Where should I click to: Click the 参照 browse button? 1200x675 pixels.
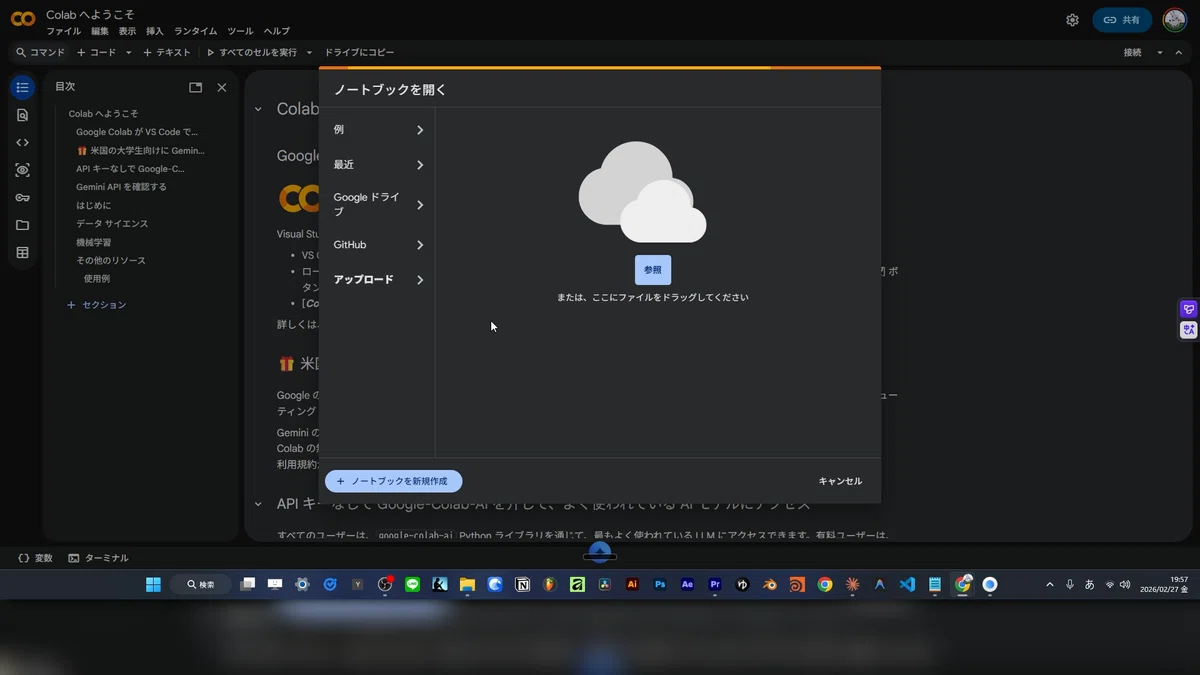653,270
